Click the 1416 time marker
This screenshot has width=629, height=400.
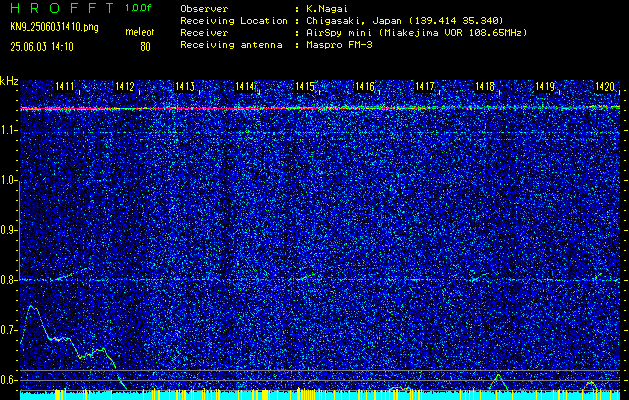pyautogui.click(x=365, y=86)
